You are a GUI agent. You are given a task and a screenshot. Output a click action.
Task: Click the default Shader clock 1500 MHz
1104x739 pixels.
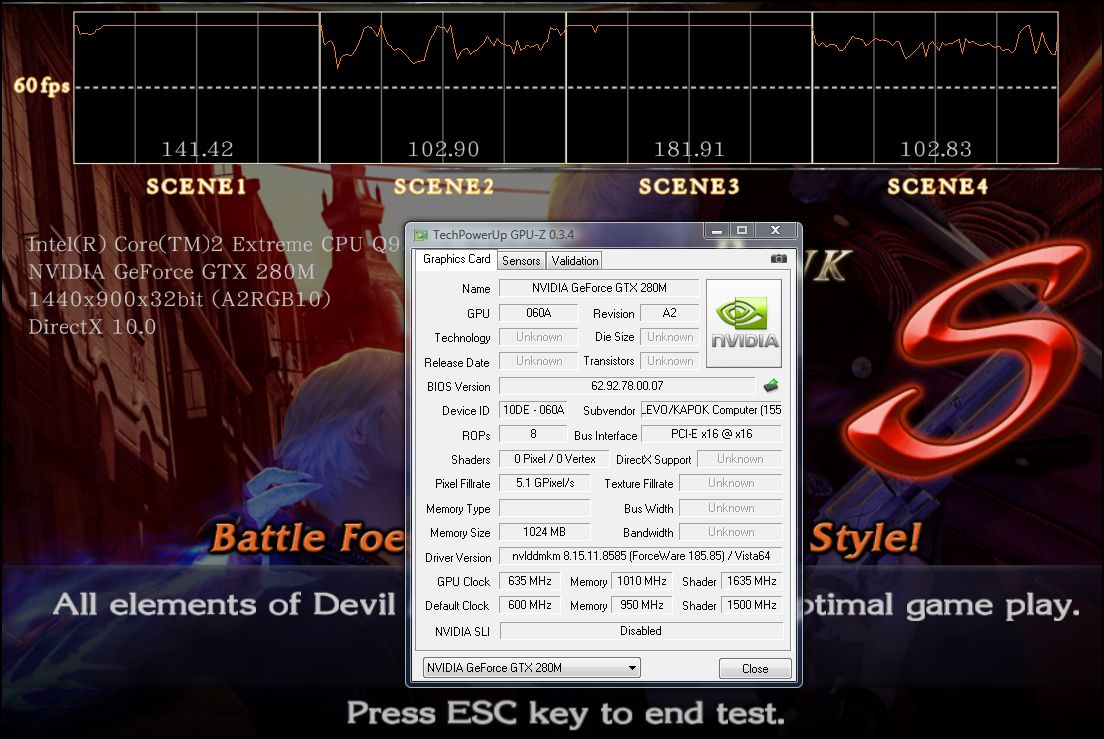(751, 605)
